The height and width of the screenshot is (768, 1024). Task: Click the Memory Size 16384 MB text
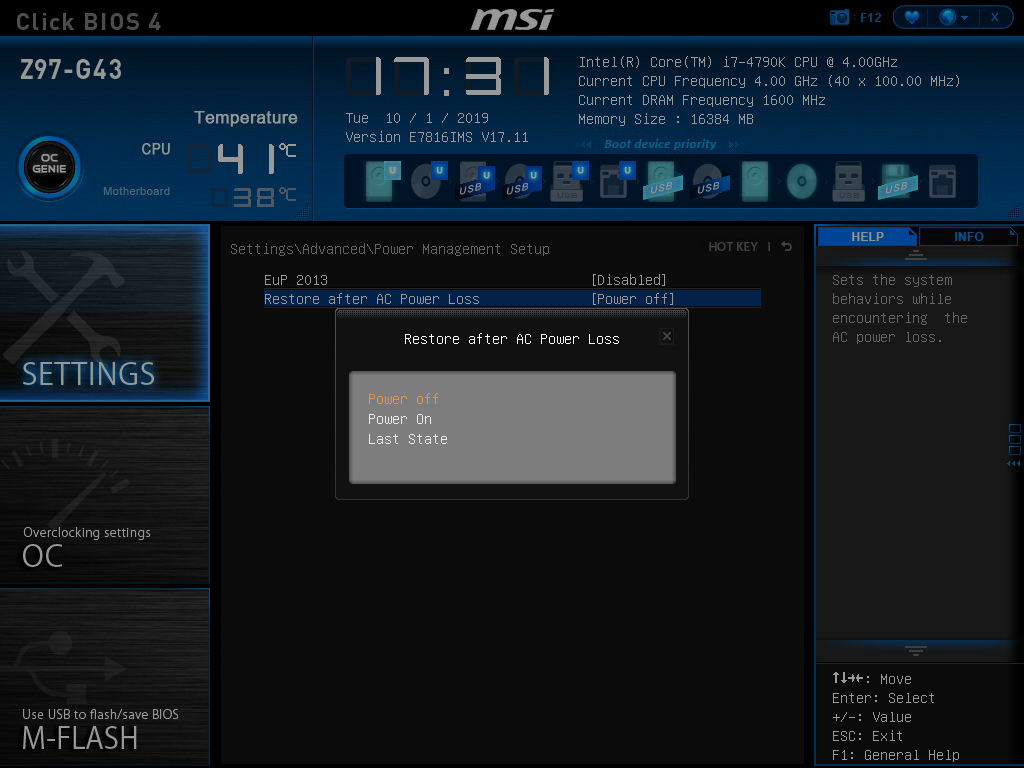[x=665, y=120]
